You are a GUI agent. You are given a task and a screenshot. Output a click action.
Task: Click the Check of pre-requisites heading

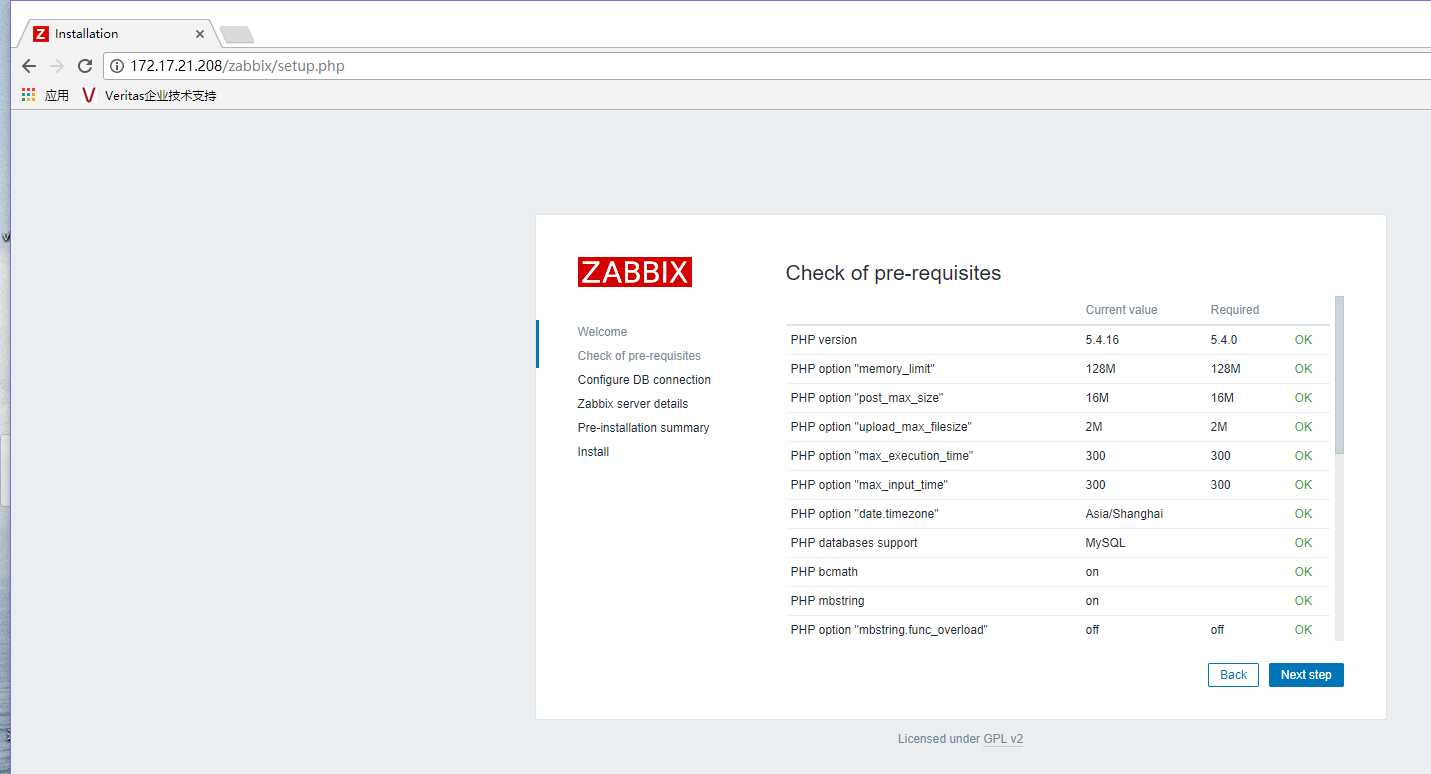click(893, 273)
